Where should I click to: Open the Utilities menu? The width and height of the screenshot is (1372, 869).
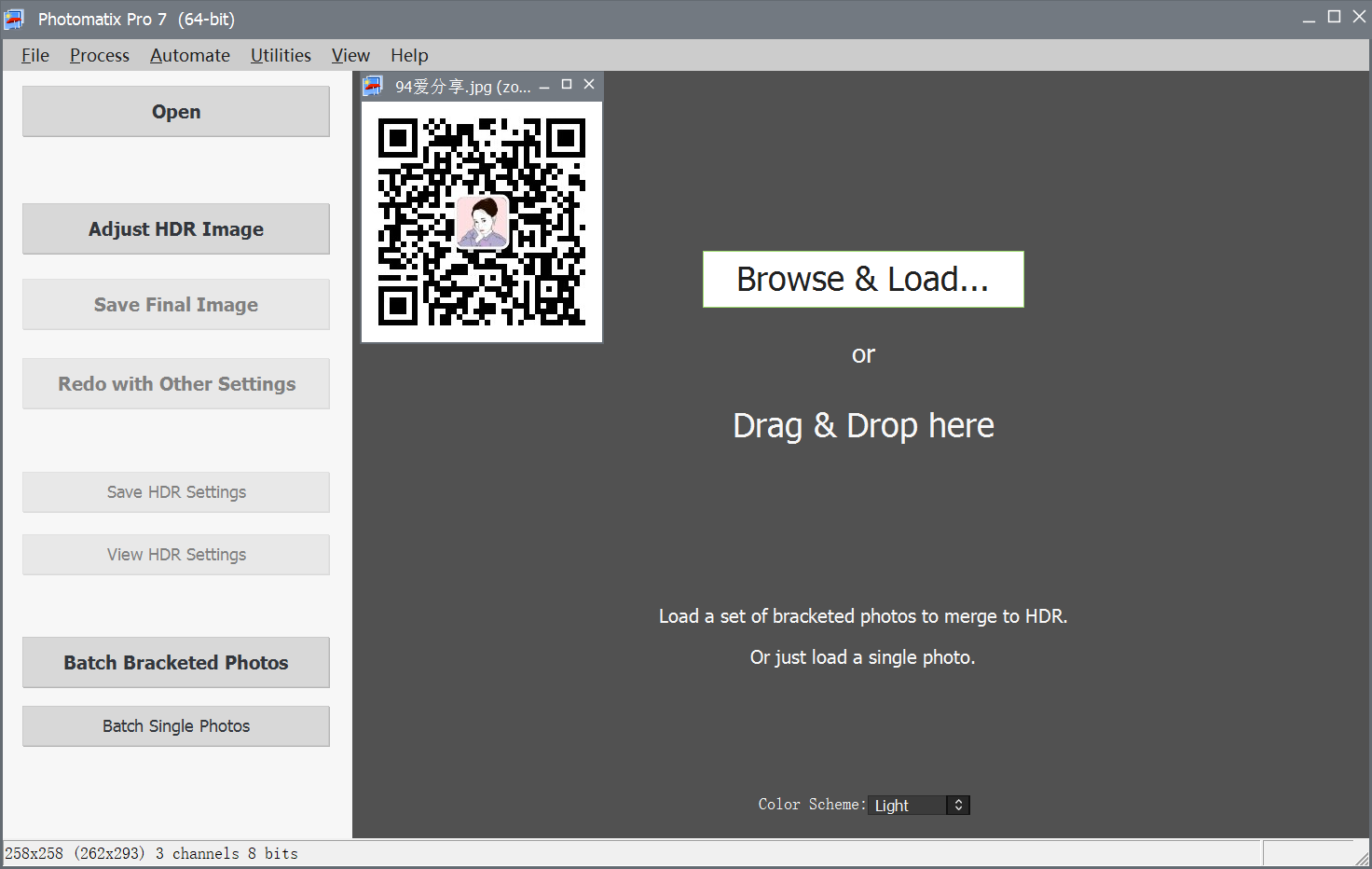click(281, 55)
